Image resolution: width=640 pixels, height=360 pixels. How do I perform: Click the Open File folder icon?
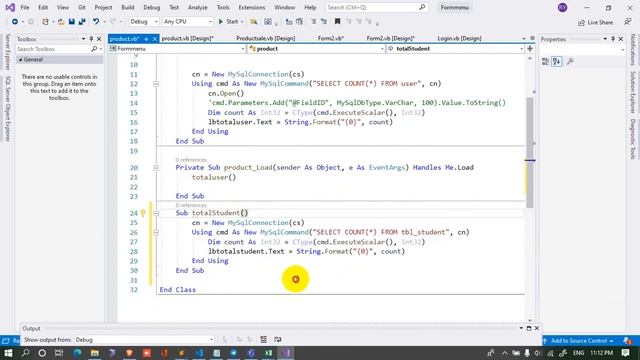[x=61, y=22]
